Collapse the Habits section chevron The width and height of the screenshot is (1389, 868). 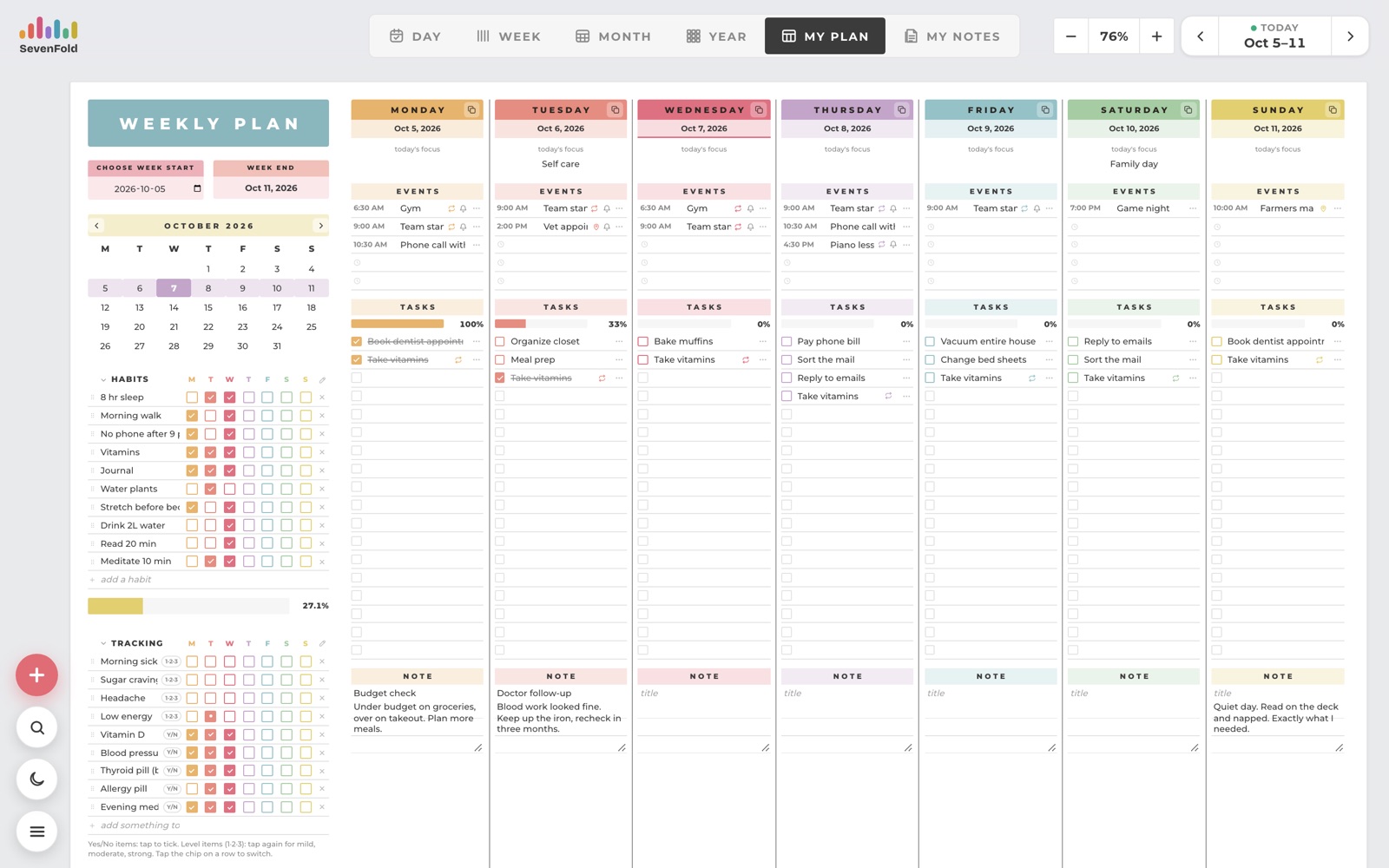(103, 379)
